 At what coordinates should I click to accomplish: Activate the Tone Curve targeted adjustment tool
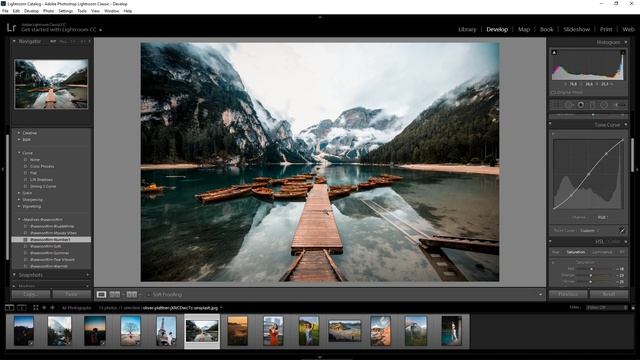coord(553,133)
